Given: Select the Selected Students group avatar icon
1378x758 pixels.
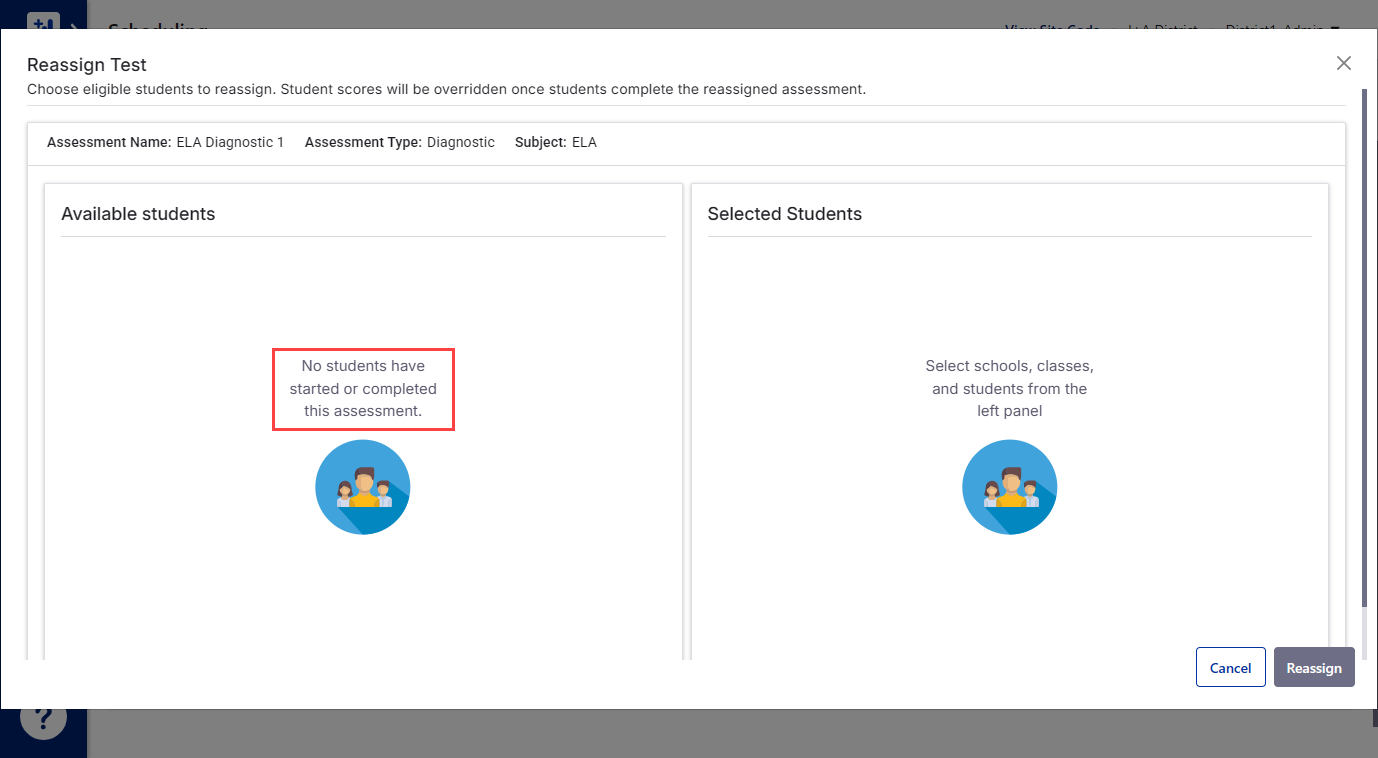Looking at the screenshot, I should click(1009, 487).
